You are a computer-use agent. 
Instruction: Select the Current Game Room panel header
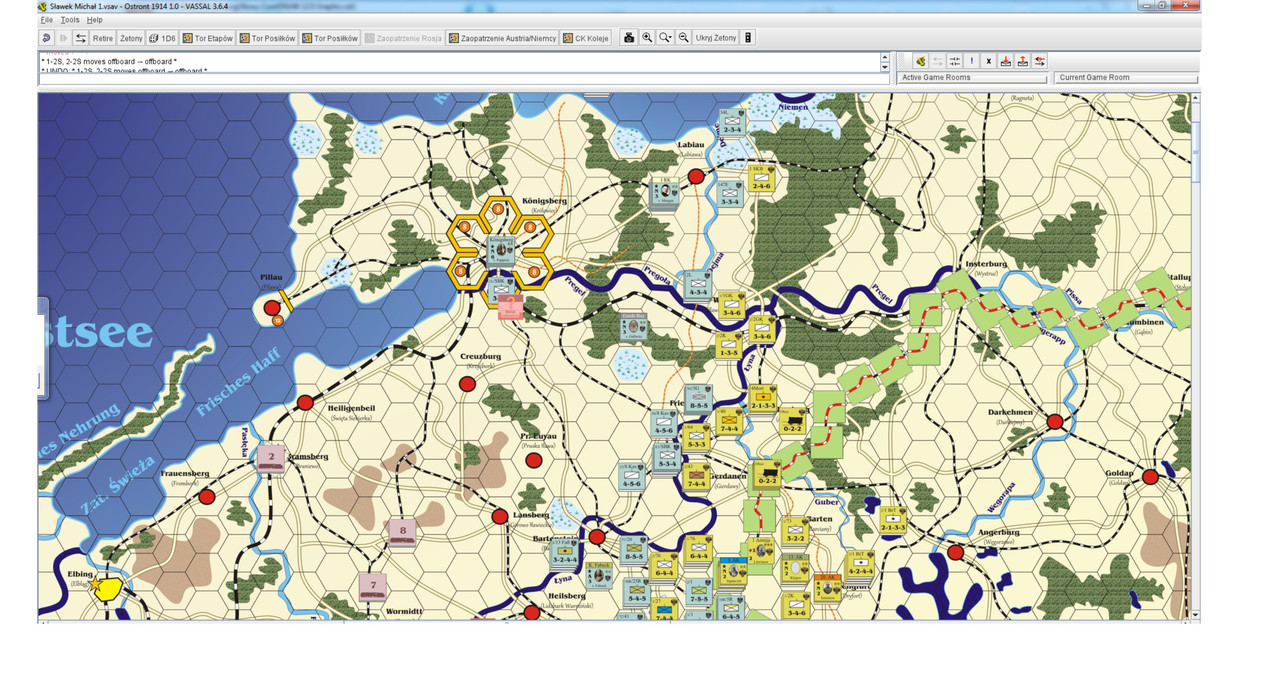tap(1128, 78)
